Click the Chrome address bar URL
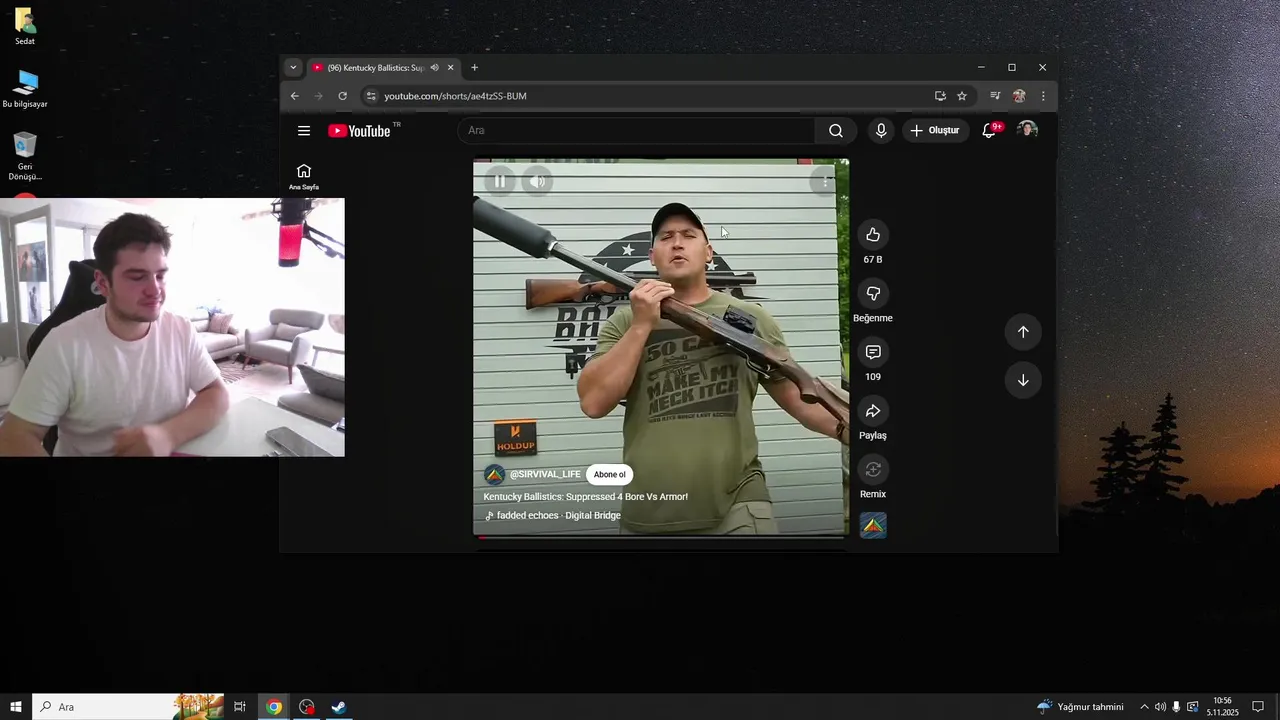Viewport: 1280px width, 720px height. (x=455, y=96)
